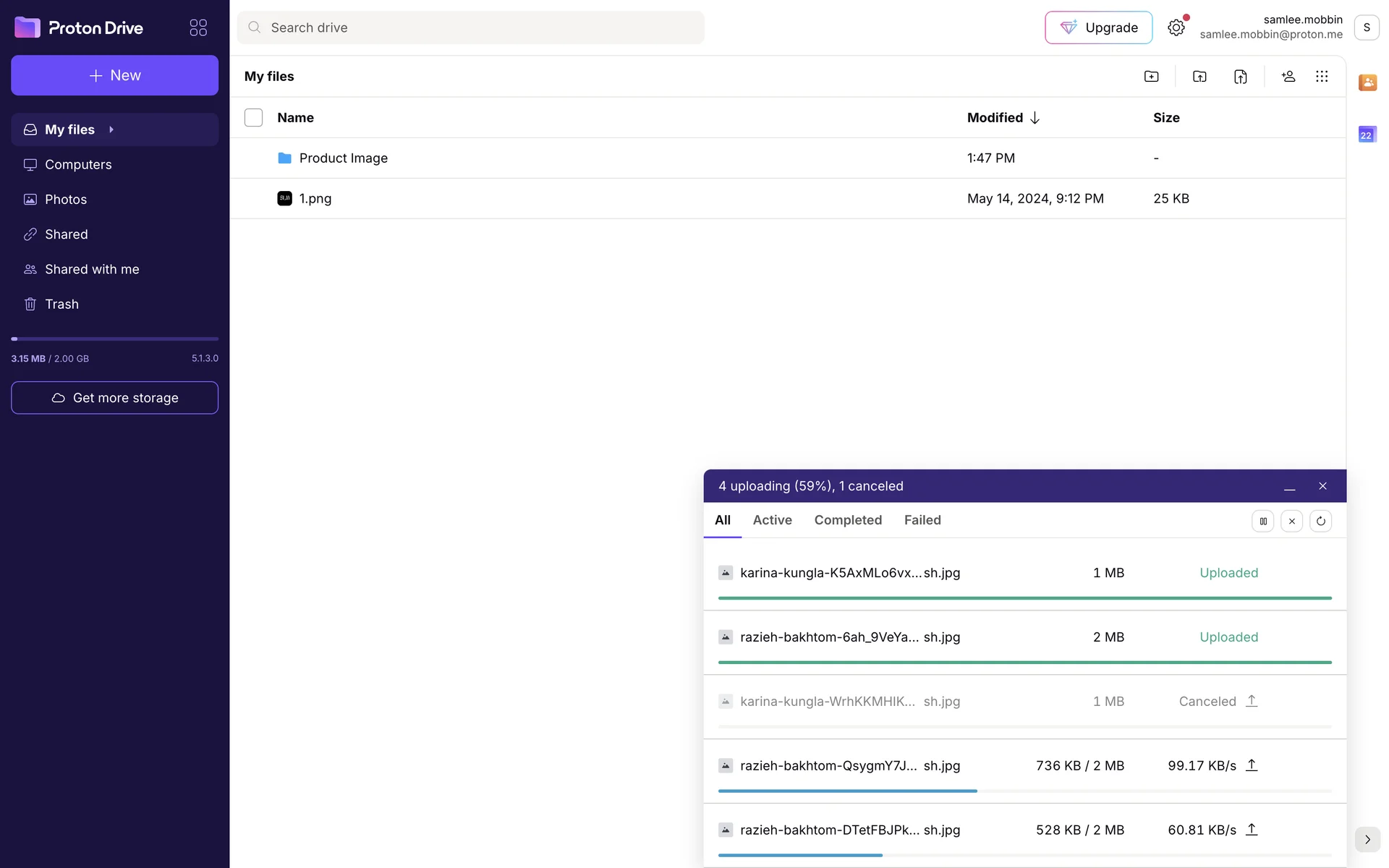Click the Search drive input field
This screenshot has width=1389, height=868.
(470, 27)
